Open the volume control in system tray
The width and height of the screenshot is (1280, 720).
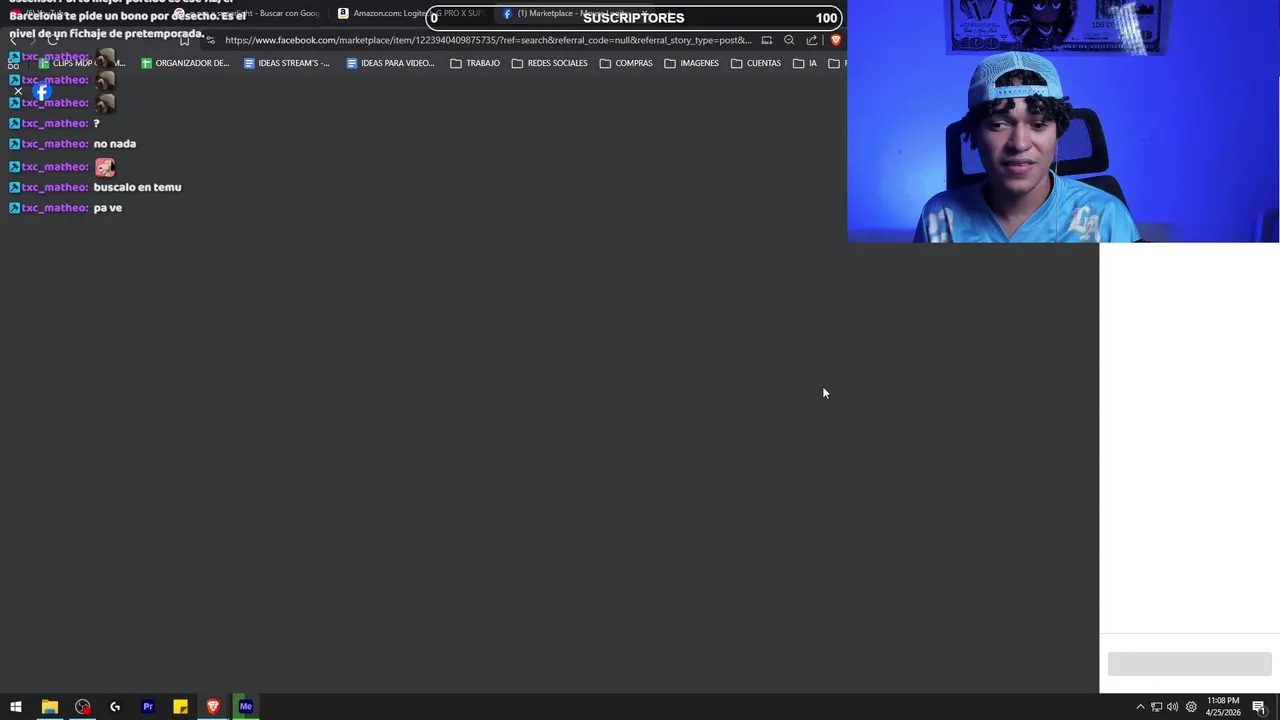(x=1172, y=707)
